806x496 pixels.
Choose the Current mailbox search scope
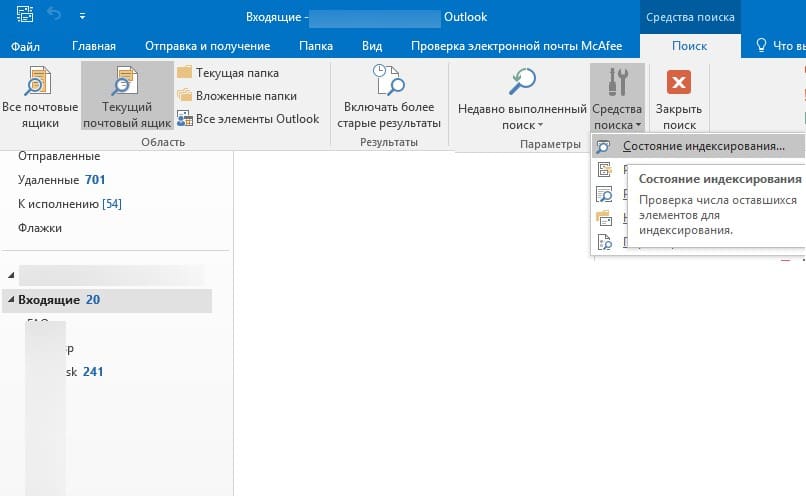tap(127, 96)
